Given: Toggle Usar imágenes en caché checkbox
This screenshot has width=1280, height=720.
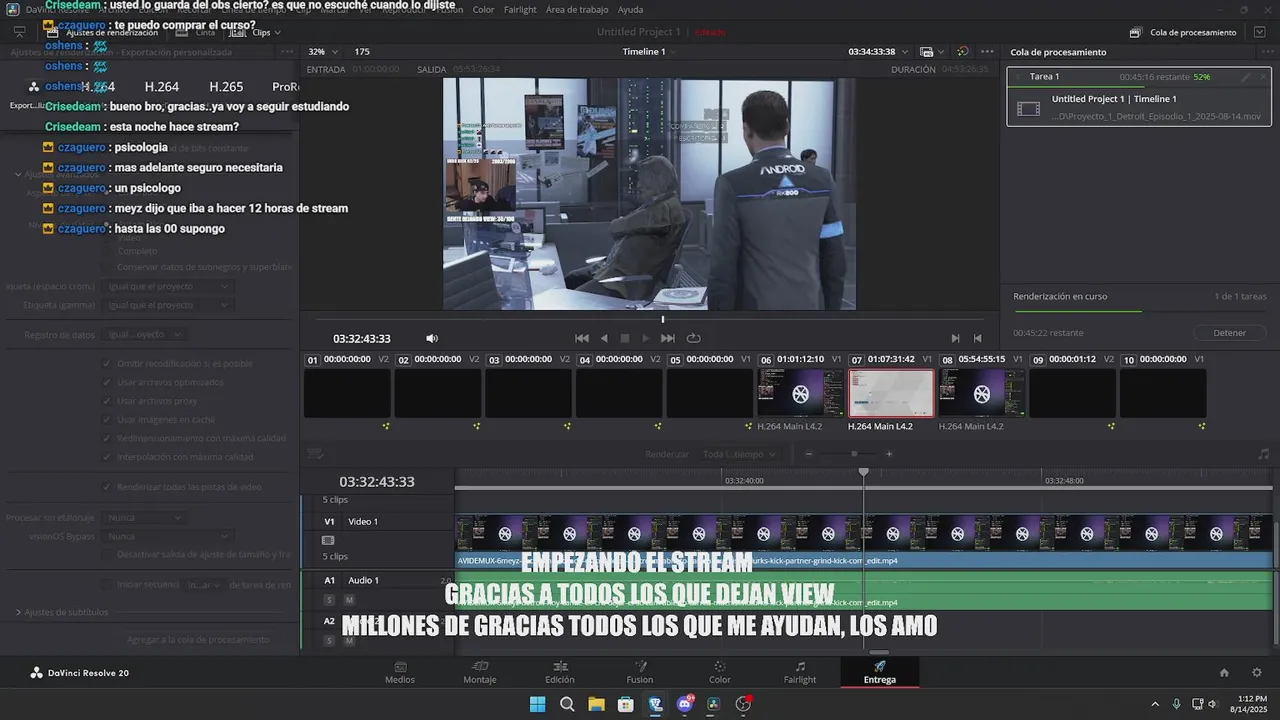Looking at the screenshot, I should (x=107, y=420).
